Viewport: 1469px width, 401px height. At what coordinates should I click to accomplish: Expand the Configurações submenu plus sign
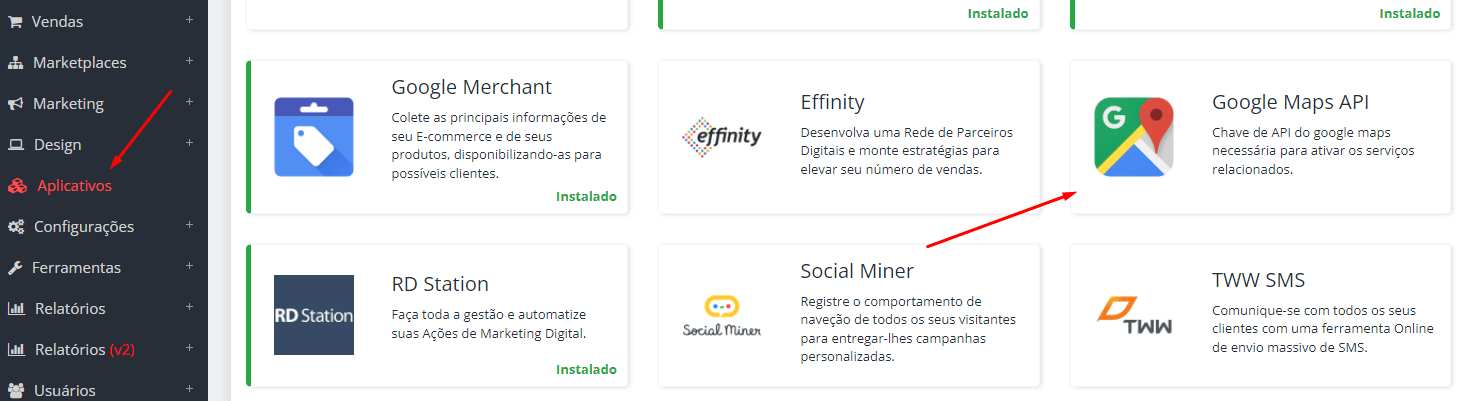pyautogui.click(x=189, y=225)
